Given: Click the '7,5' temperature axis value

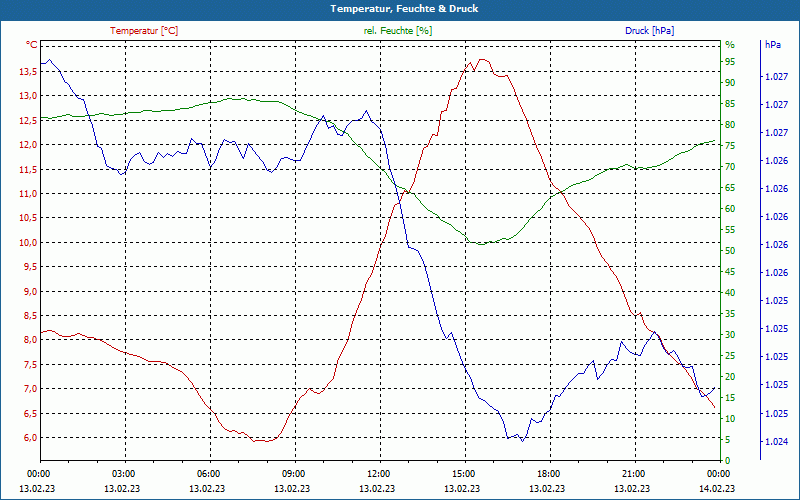Looking at the screenshot, I should click(x=31, y=365).
